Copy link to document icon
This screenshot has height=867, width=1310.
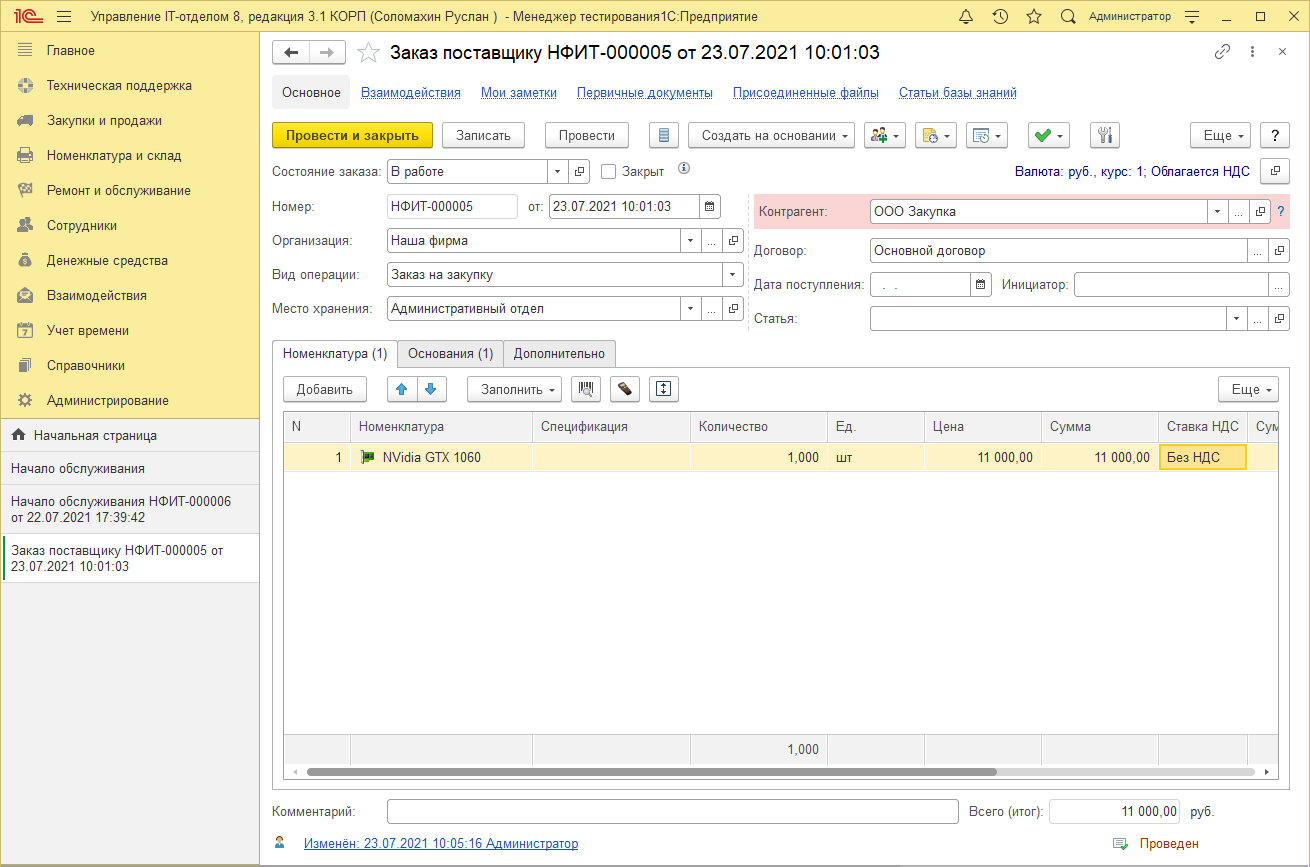1221,52
